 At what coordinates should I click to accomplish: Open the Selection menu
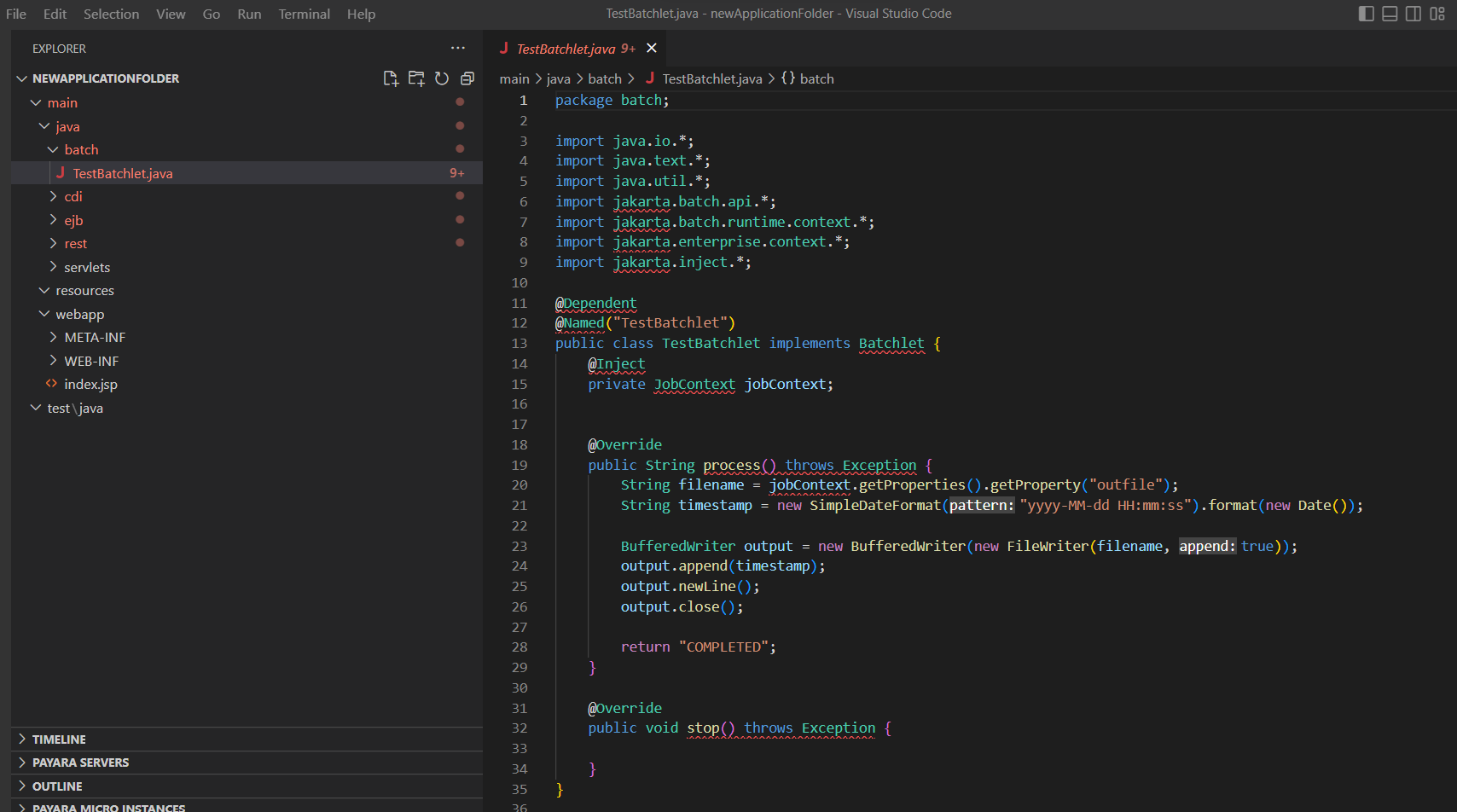[111, 14]
